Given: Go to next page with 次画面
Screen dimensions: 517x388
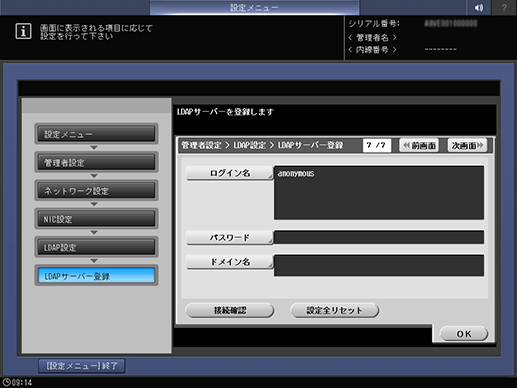Looking at the screenshot, I should pos(467,145).
